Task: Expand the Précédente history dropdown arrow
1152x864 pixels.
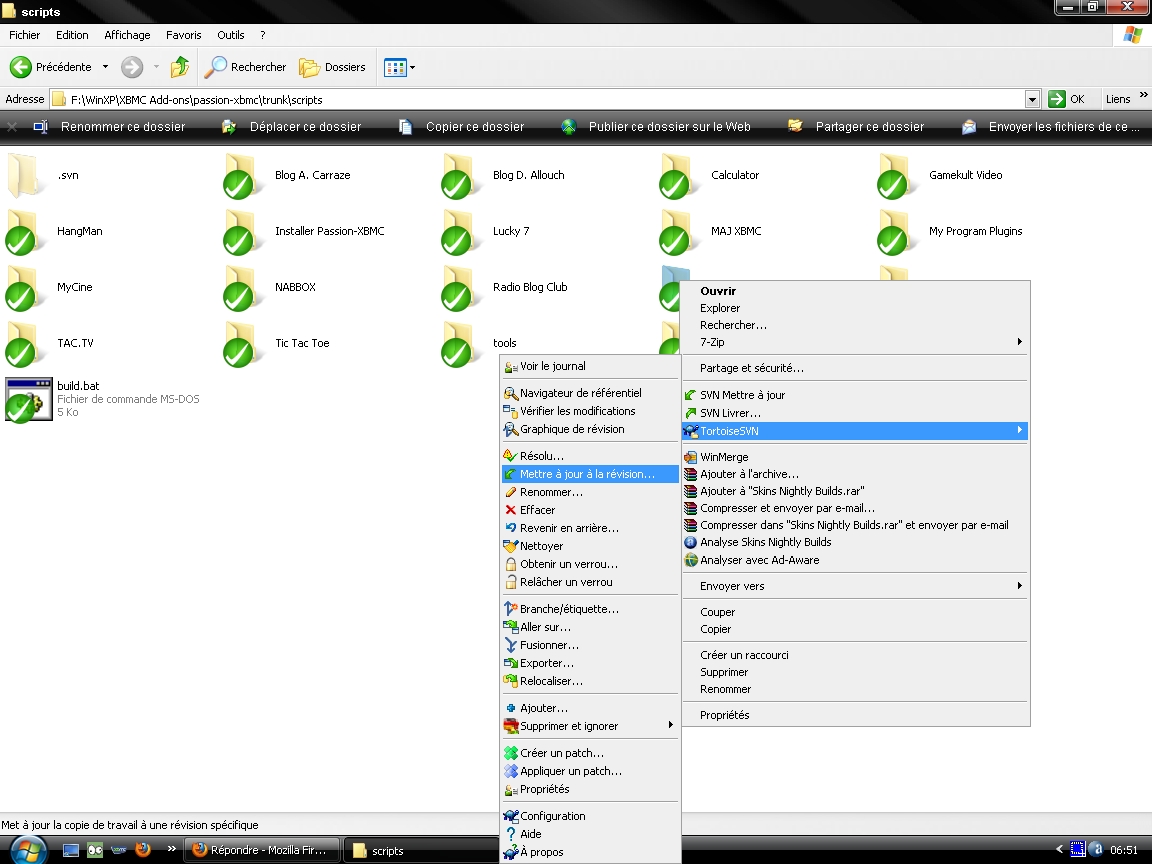Action: 105,67
